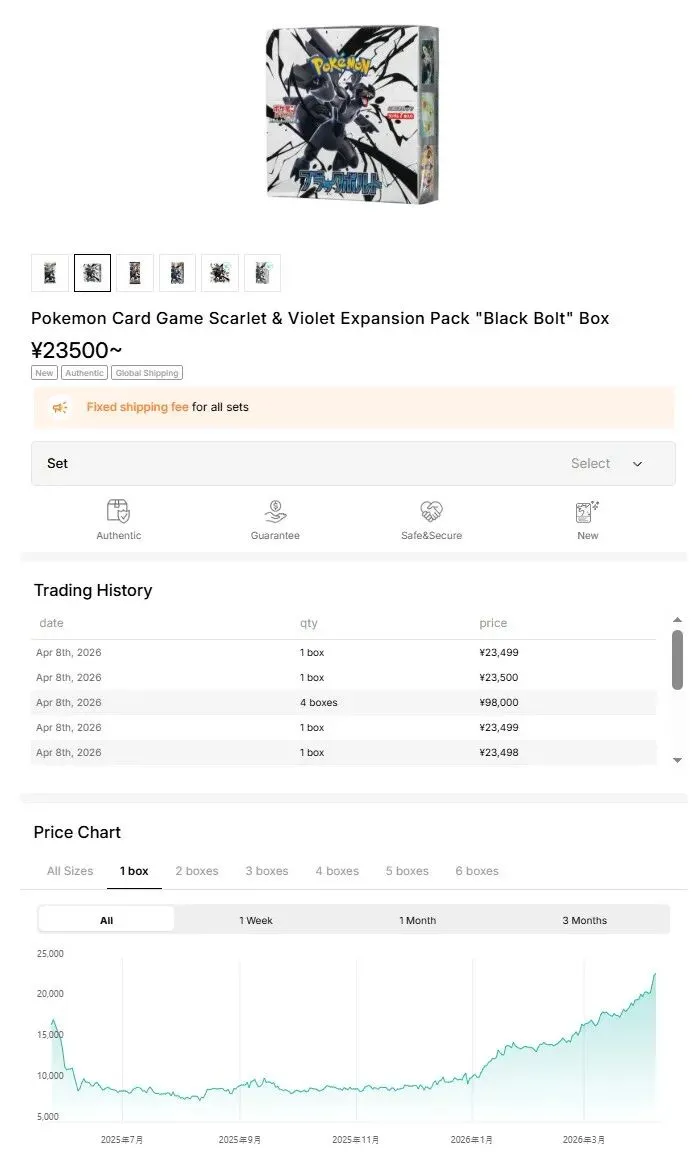Click the New sparkle card icon
This screenshot has height=1175, width=698.
pos(587,511)
